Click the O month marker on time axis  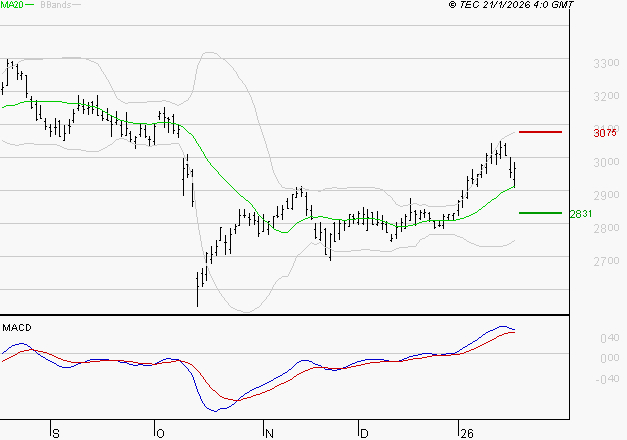(x=160, y=434)
